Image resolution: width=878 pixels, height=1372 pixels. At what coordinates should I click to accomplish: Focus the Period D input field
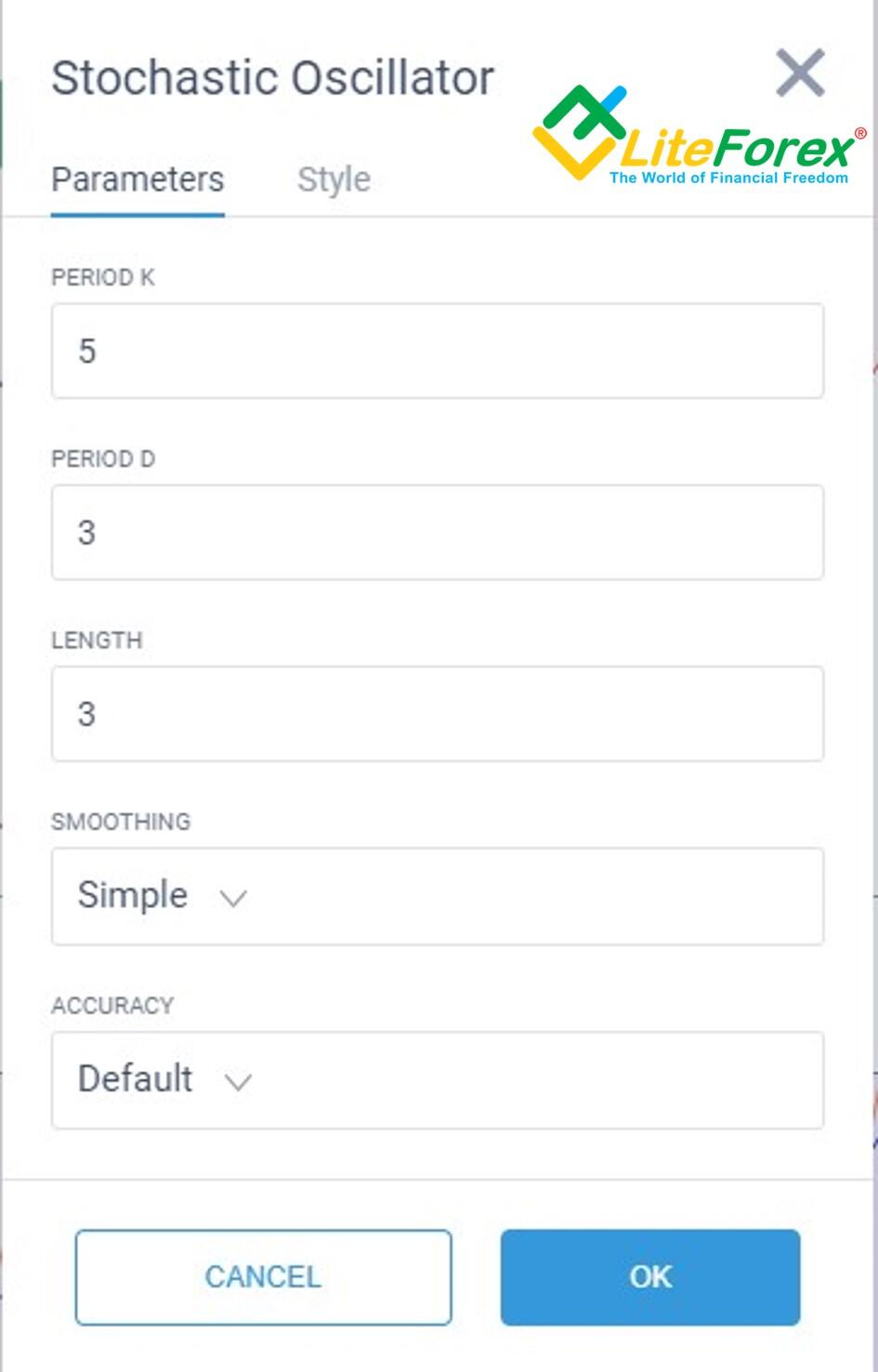[437, 533]
